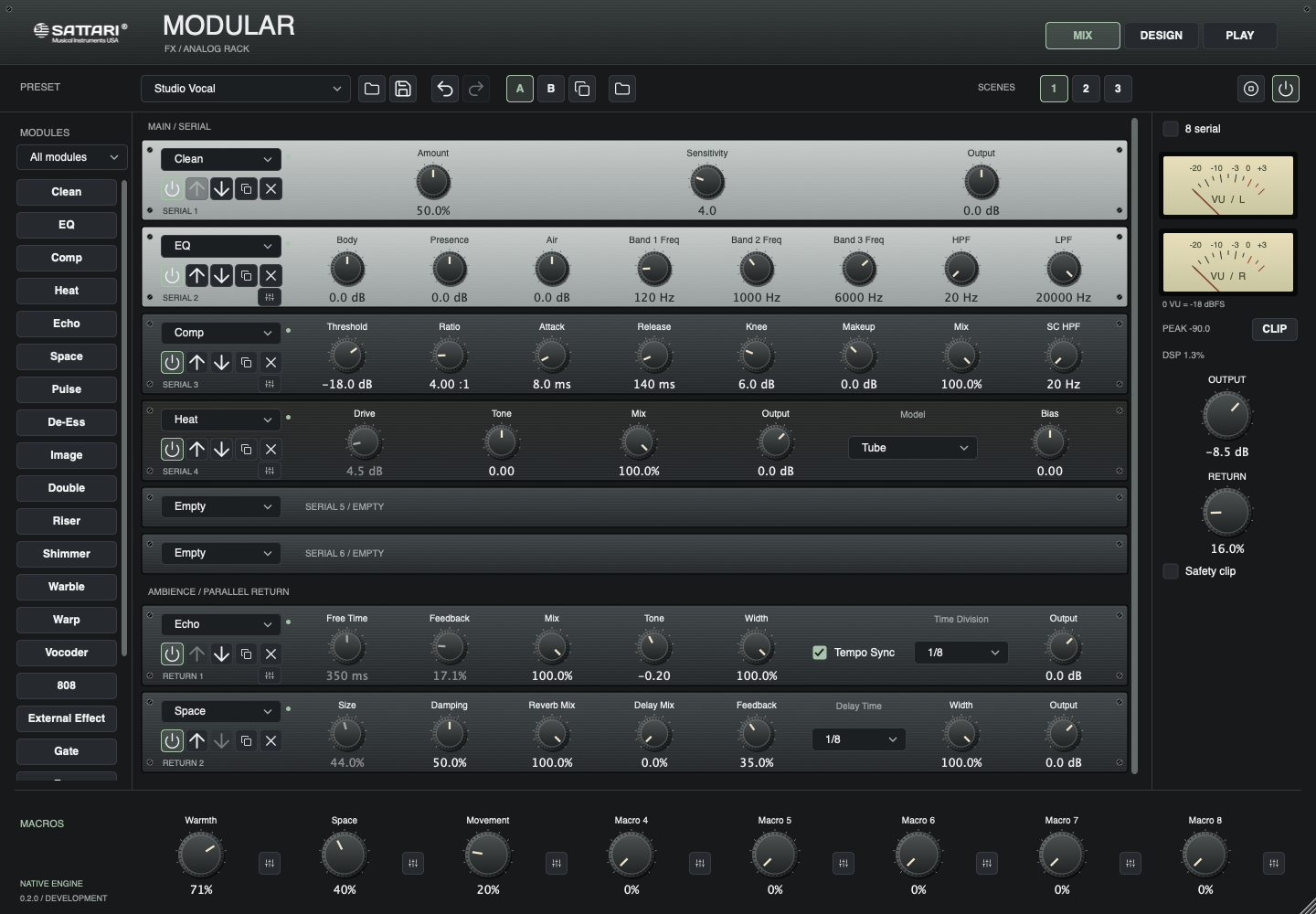Open assignment icon next to Movement macro
Viewport: 1316px width, 914px height.
coord(557,863)
